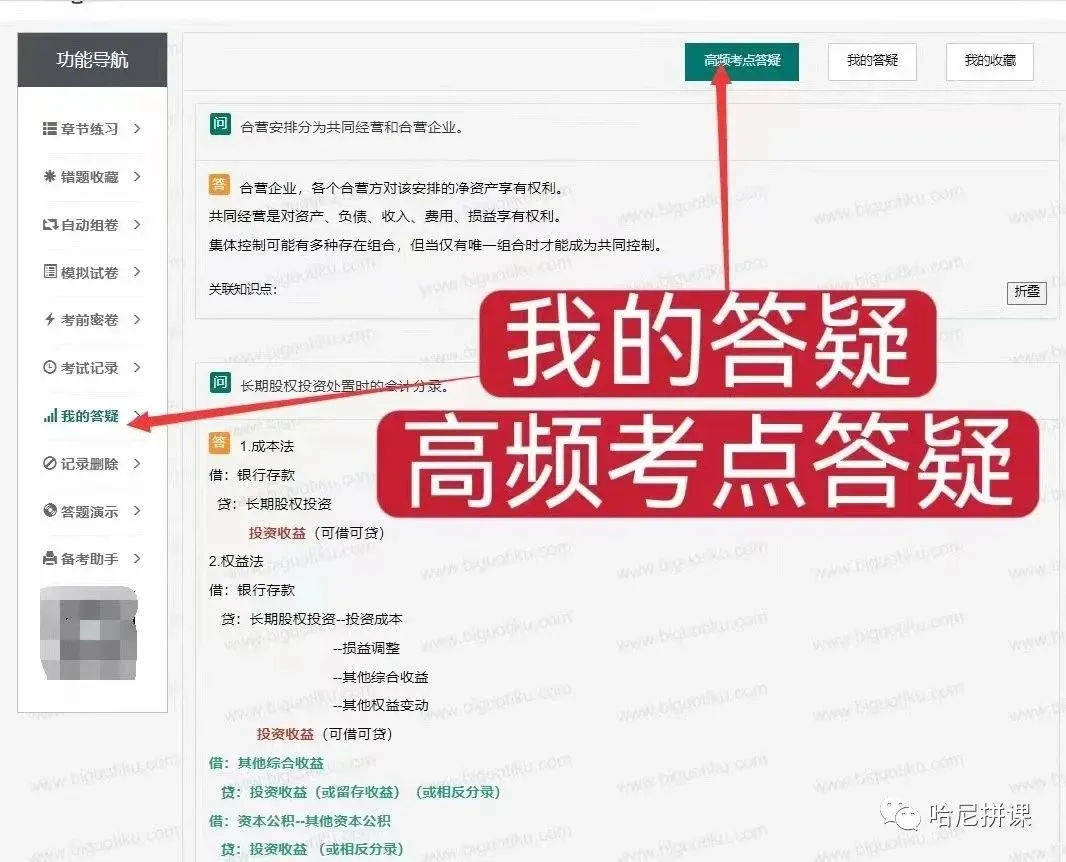Click the 考试记录 clock icon

[x=50, y=368]
